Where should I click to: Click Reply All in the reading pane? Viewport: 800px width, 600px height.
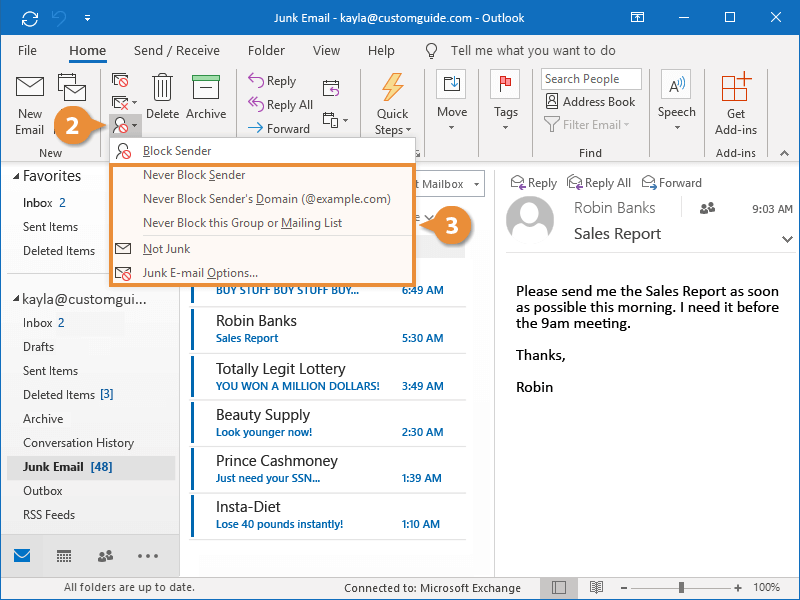(x=599, y=183)
